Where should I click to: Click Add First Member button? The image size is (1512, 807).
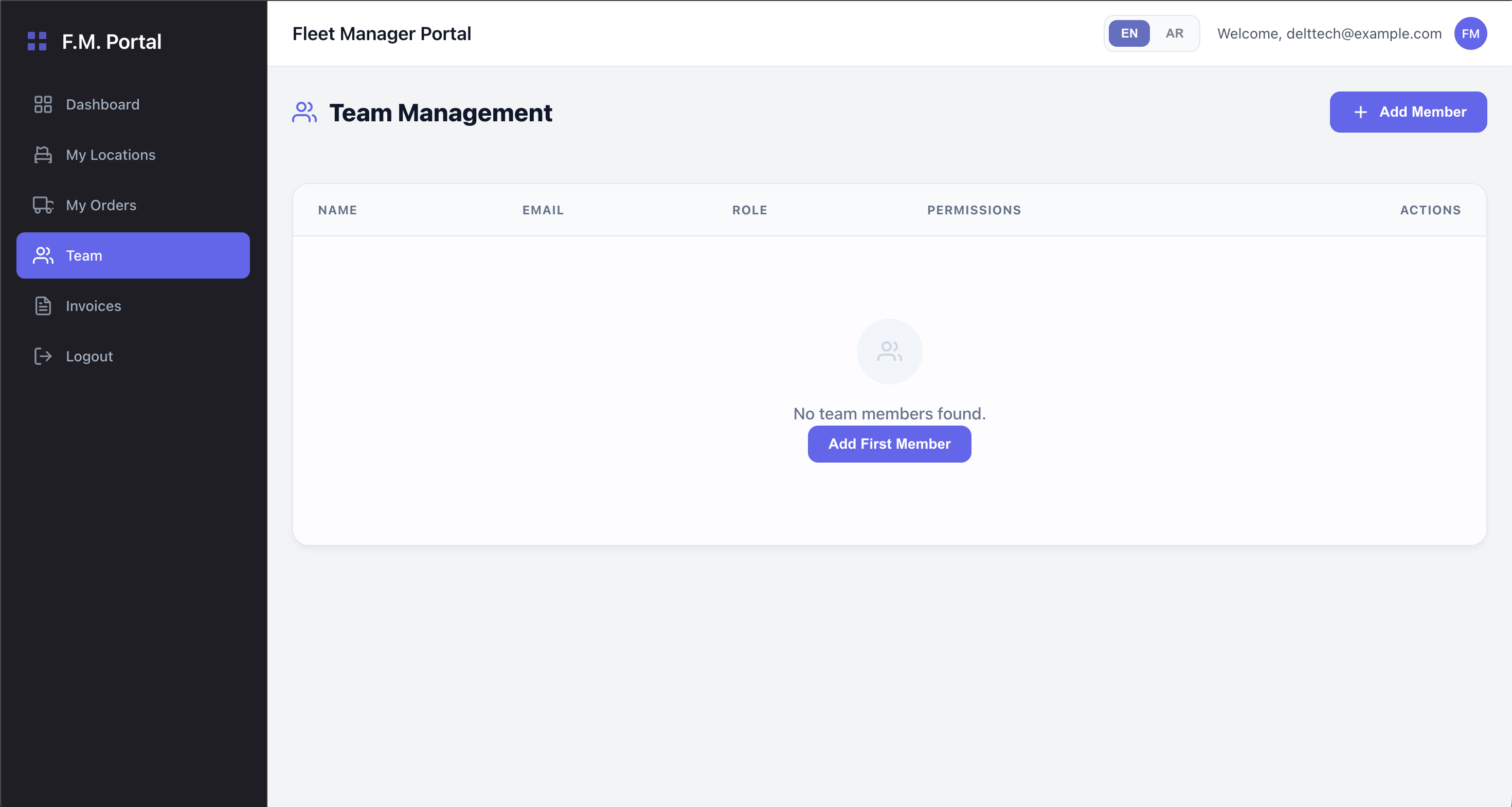(x=889, y=444)
